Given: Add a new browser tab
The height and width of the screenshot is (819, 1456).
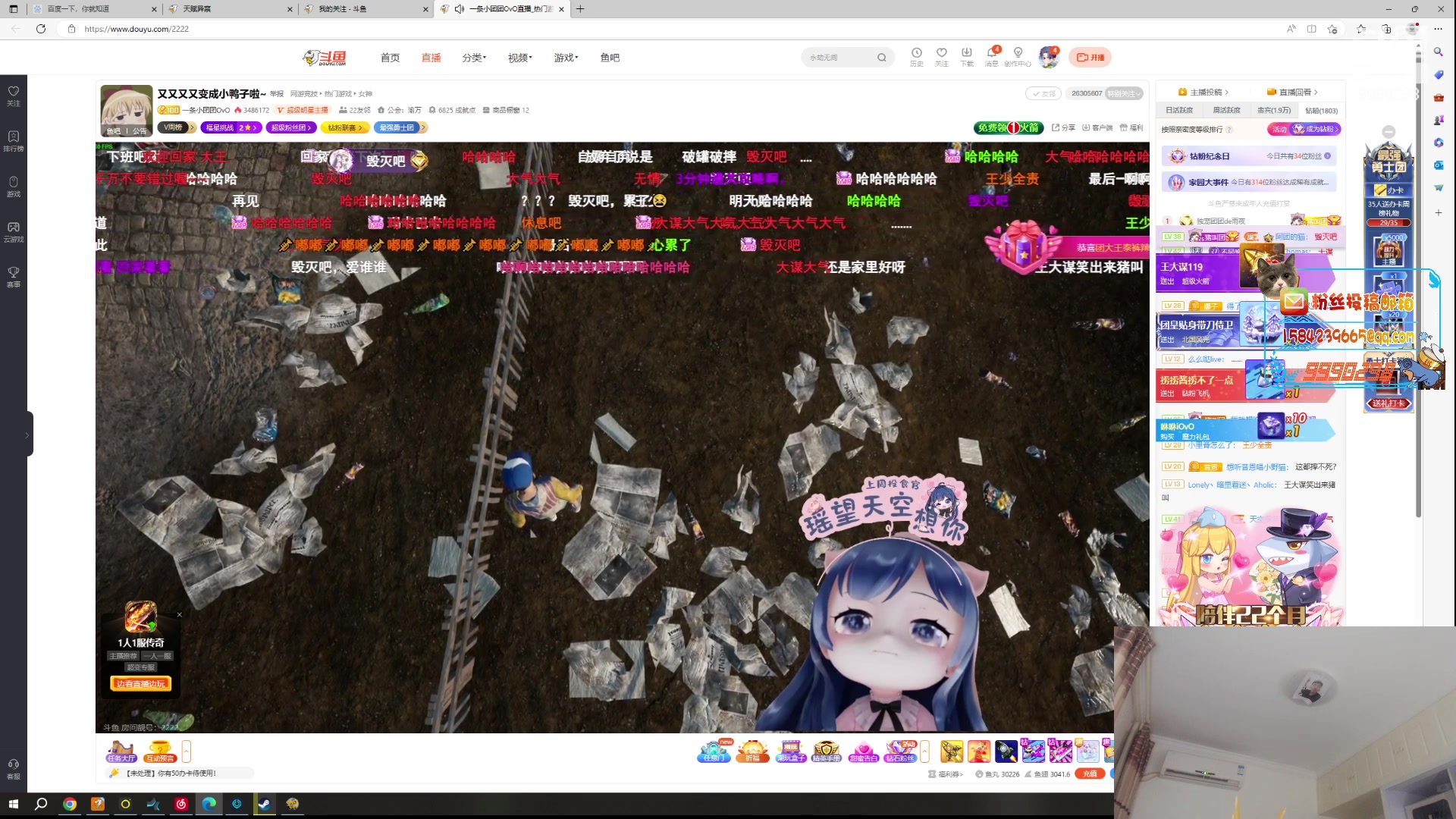Looking at the screenshot, I should click(x=580, y=9).
